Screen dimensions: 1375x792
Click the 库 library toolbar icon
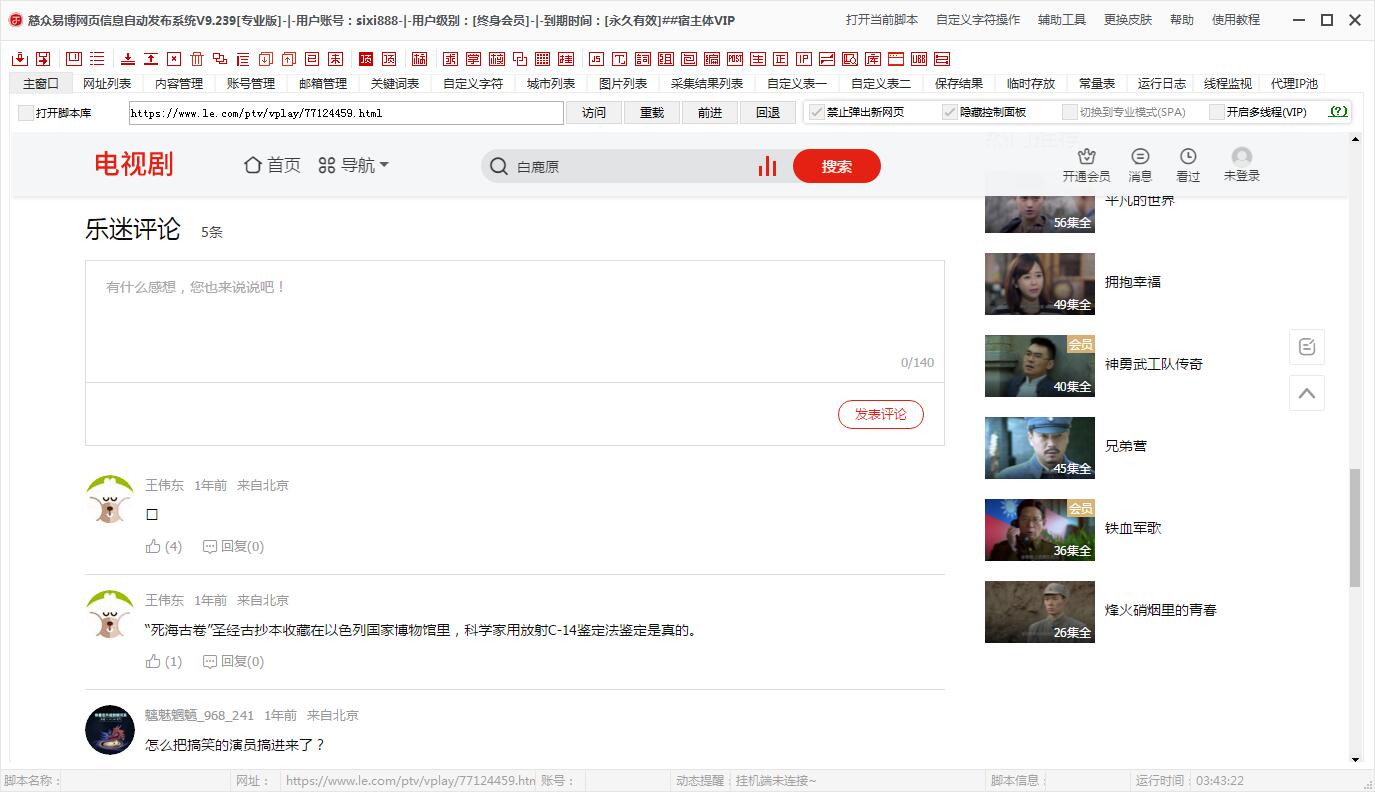pyautogui.click(x=873, y=58)
